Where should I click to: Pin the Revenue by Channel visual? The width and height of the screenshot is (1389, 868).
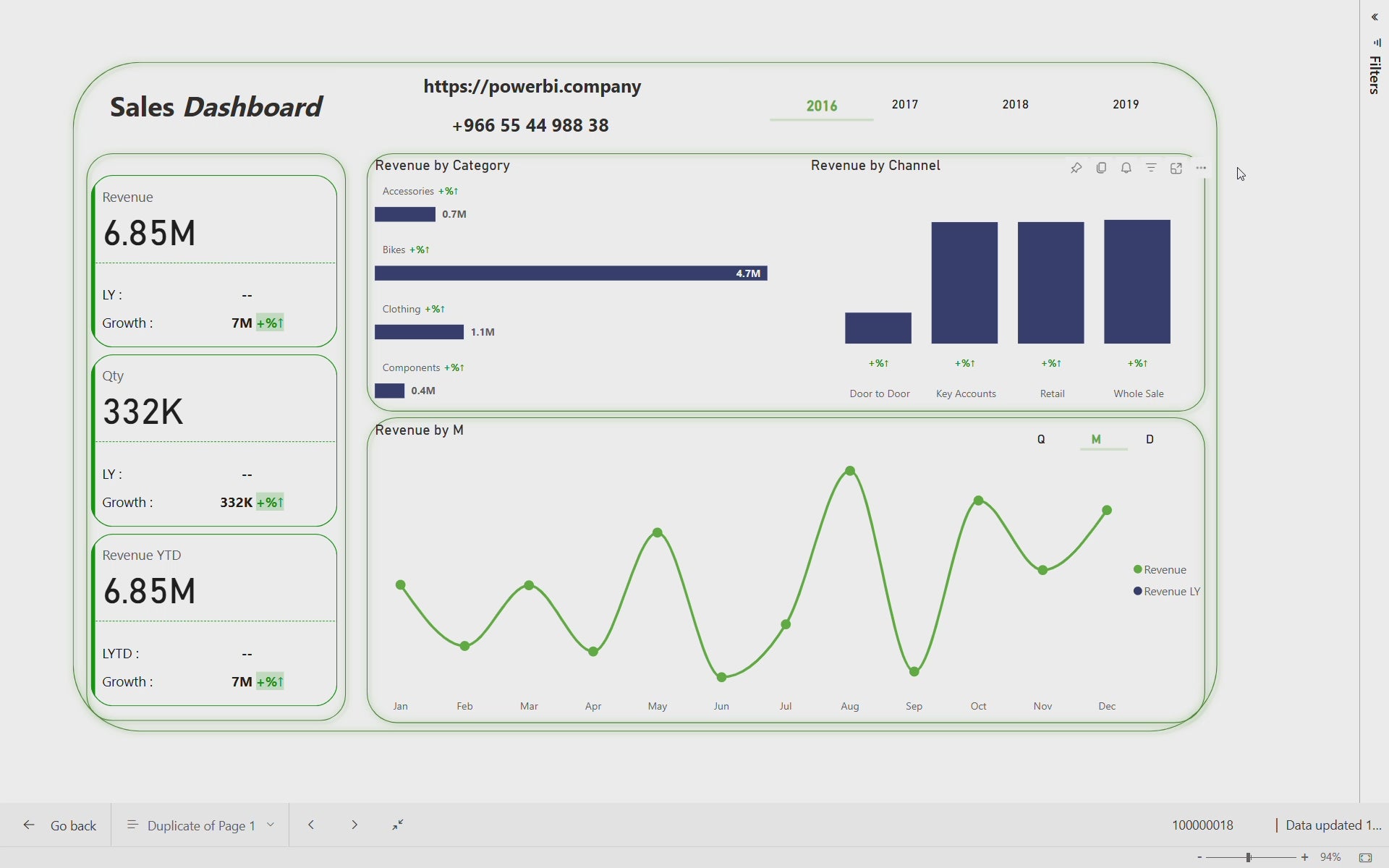(x=1076, y=168)
